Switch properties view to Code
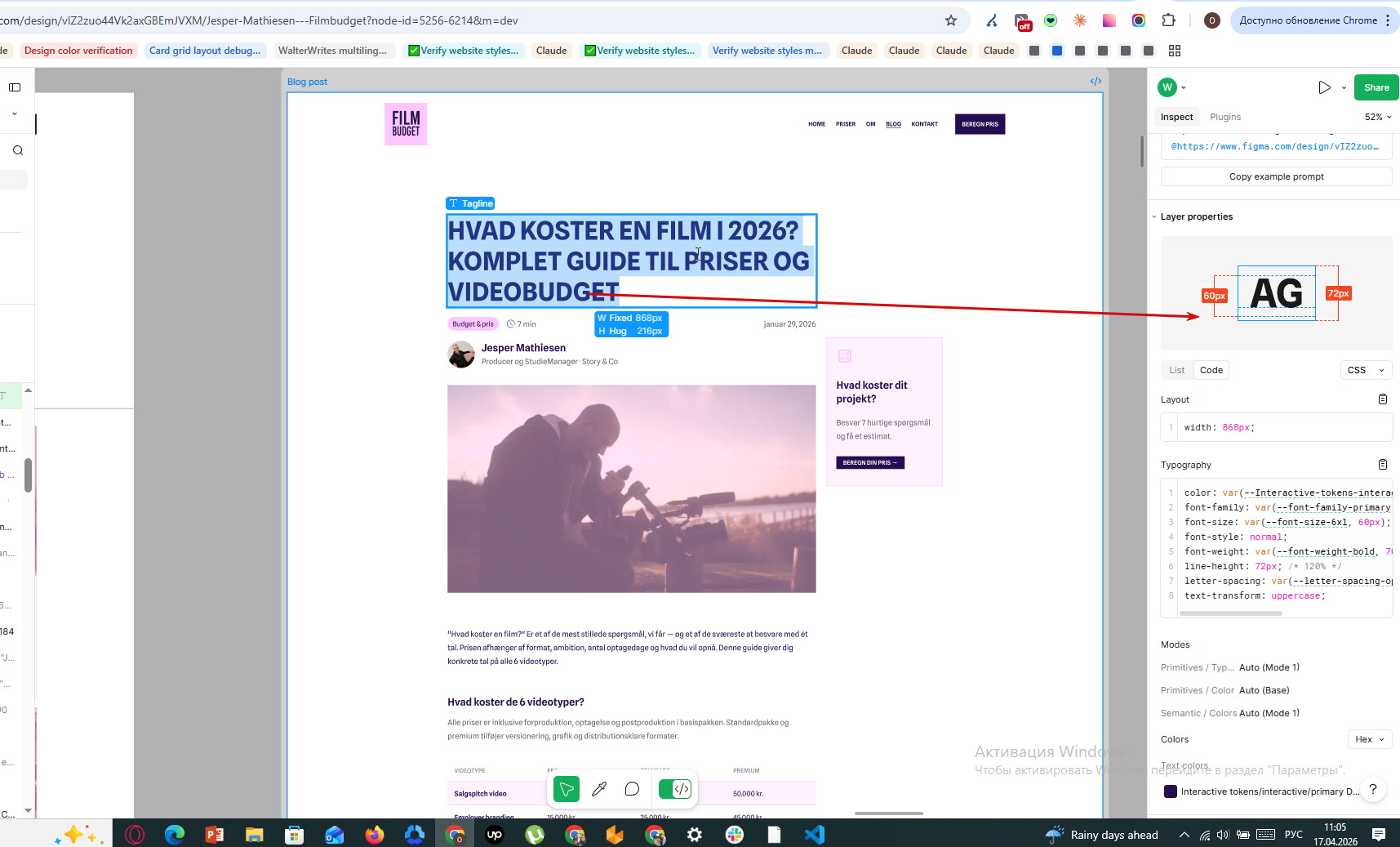Image resolution: width=1400 pixels, height=847 pixels. (1211, 370)
